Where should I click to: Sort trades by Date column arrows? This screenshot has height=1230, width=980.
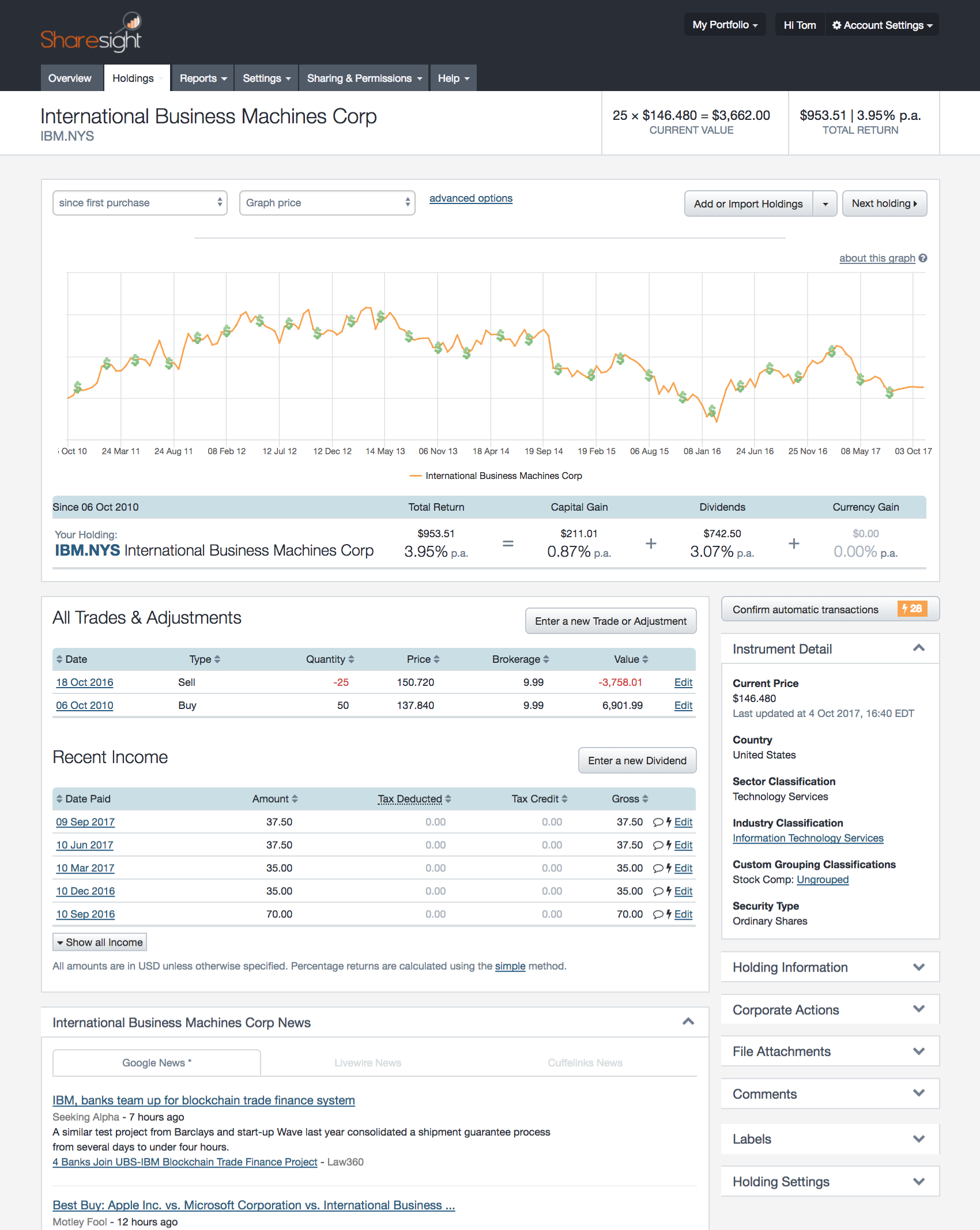59,659
